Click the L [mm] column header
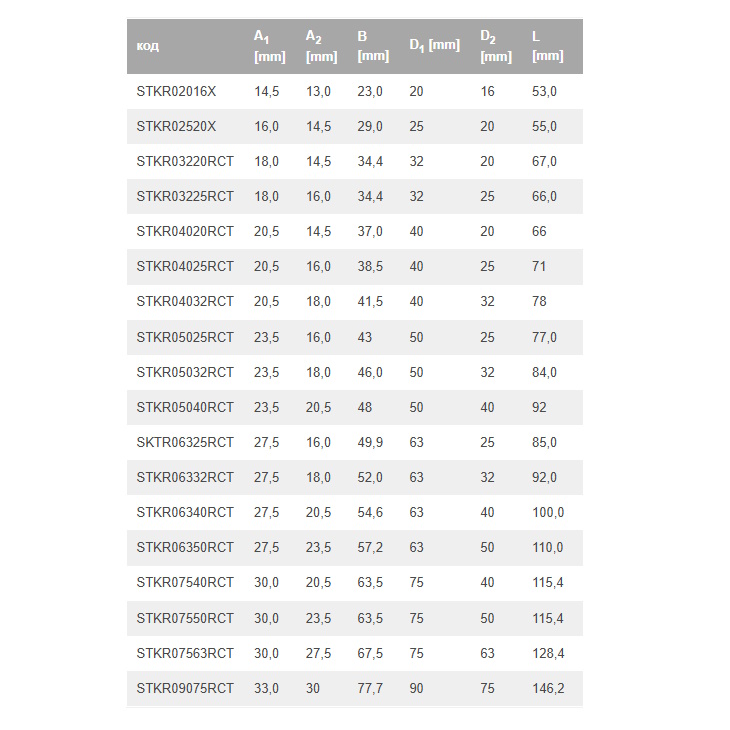 click(548, 46)
